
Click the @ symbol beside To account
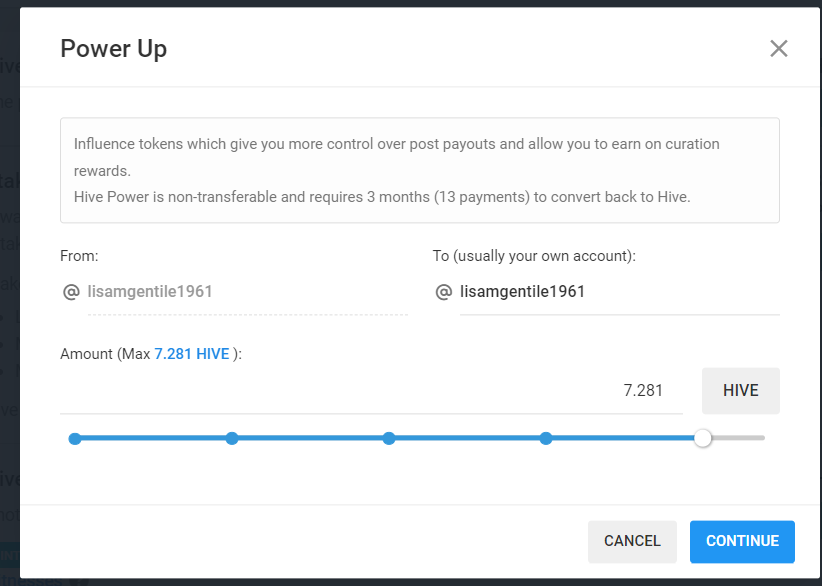(444, 292)
